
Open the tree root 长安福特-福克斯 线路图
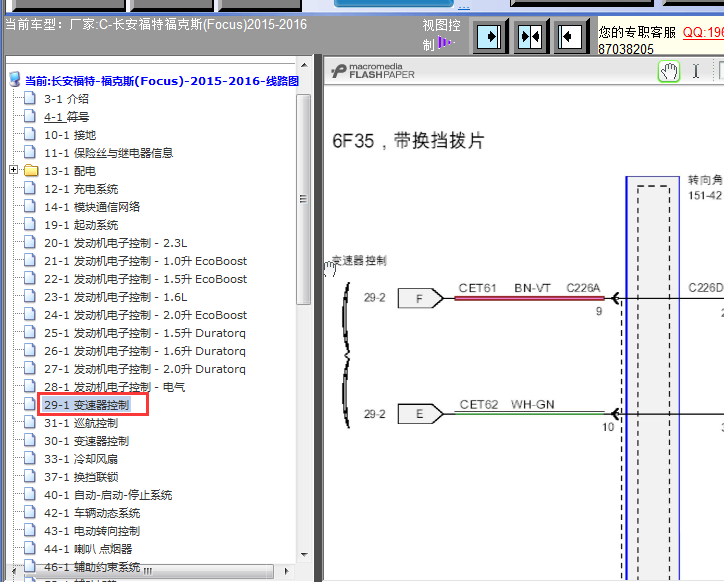coord(162,81)
